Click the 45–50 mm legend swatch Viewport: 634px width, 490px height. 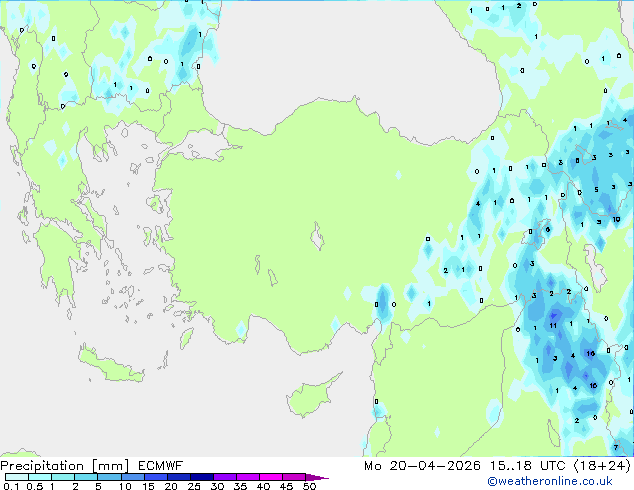(294, 477)
